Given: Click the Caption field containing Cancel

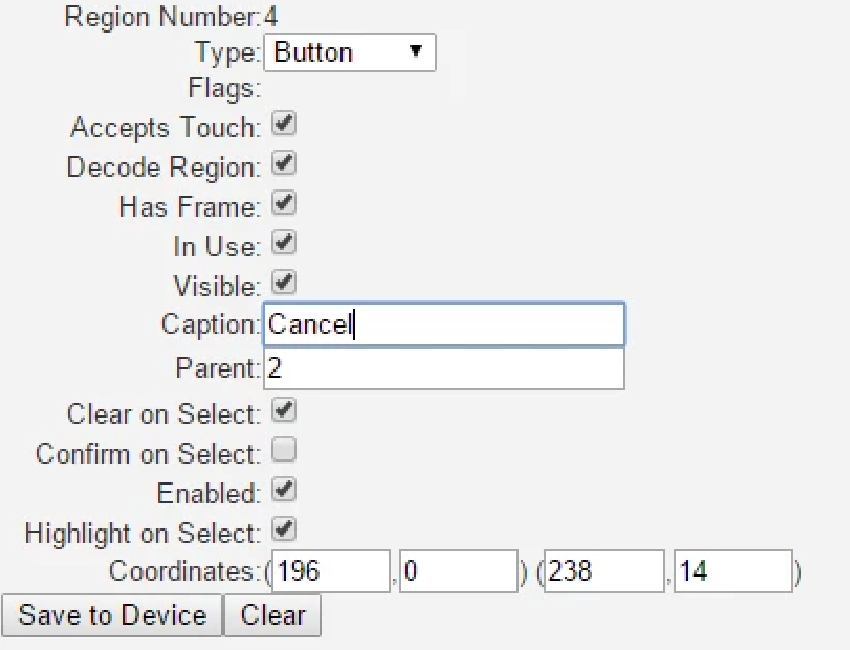Looking at the screenshot, I should [443, 325].
